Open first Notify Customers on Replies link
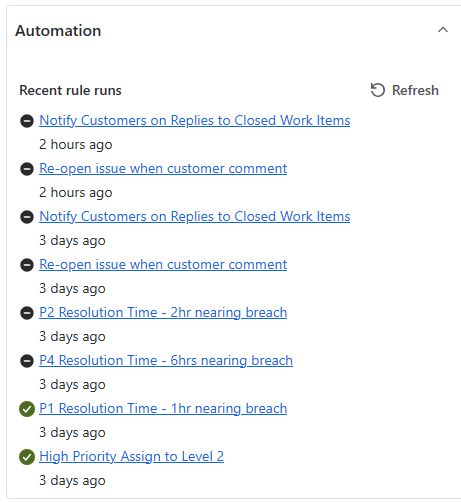This screenshot has height=503, width=461. click(x=195, y=120)
